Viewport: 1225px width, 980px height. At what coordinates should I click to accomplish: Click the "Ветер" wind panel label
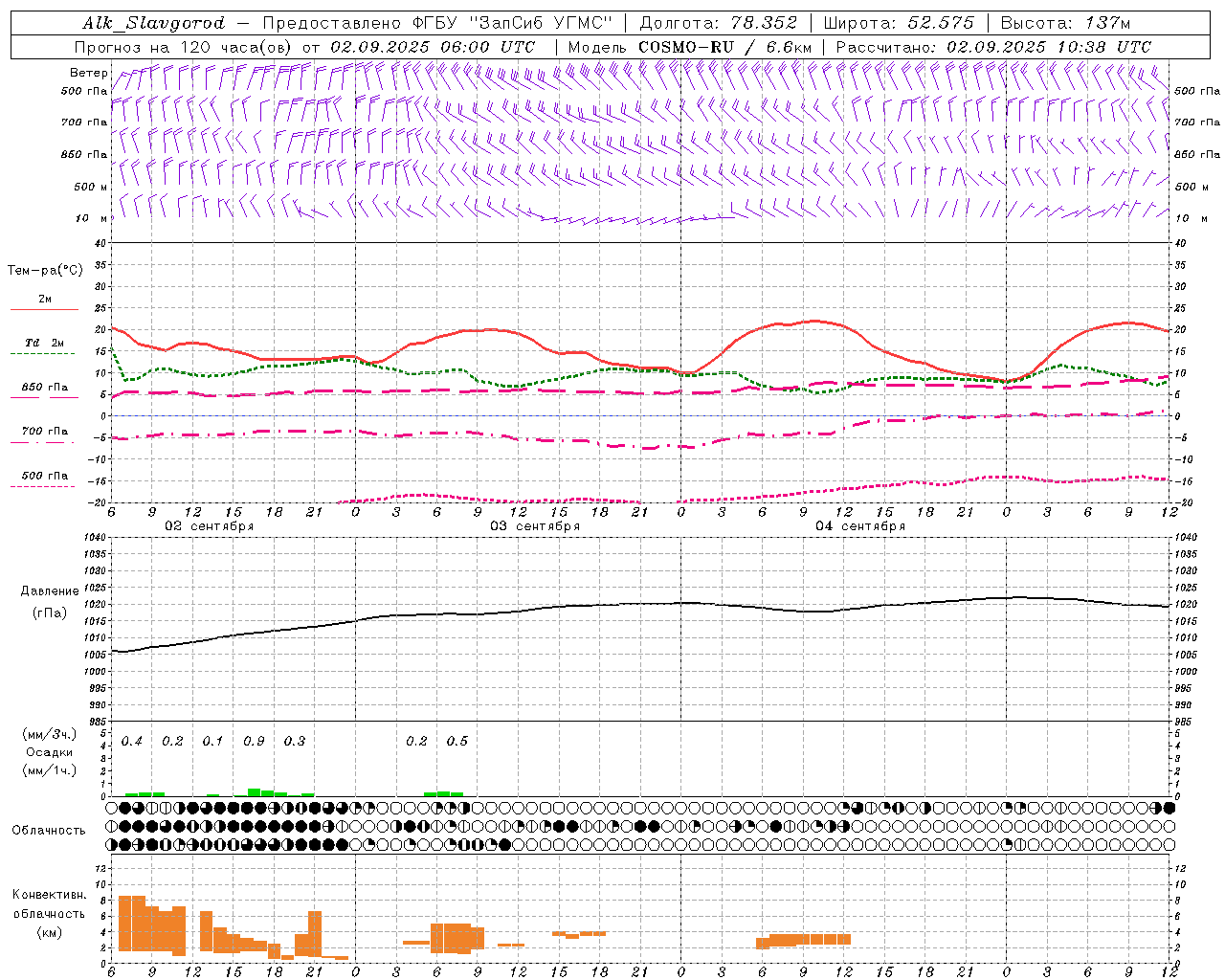88,73
